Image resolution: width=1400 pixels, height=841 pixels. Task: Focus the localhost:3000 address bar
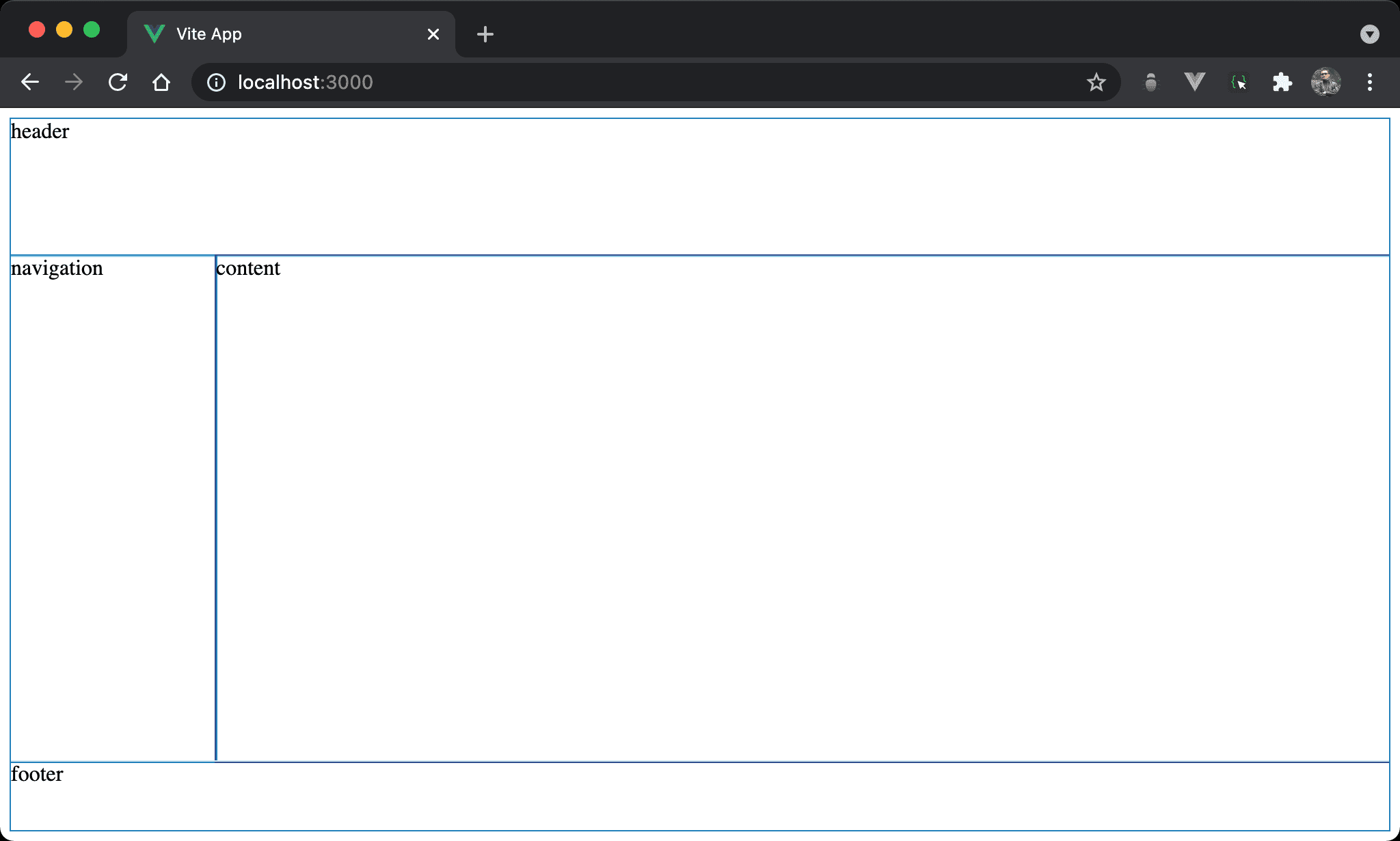[x=615, y=82]
